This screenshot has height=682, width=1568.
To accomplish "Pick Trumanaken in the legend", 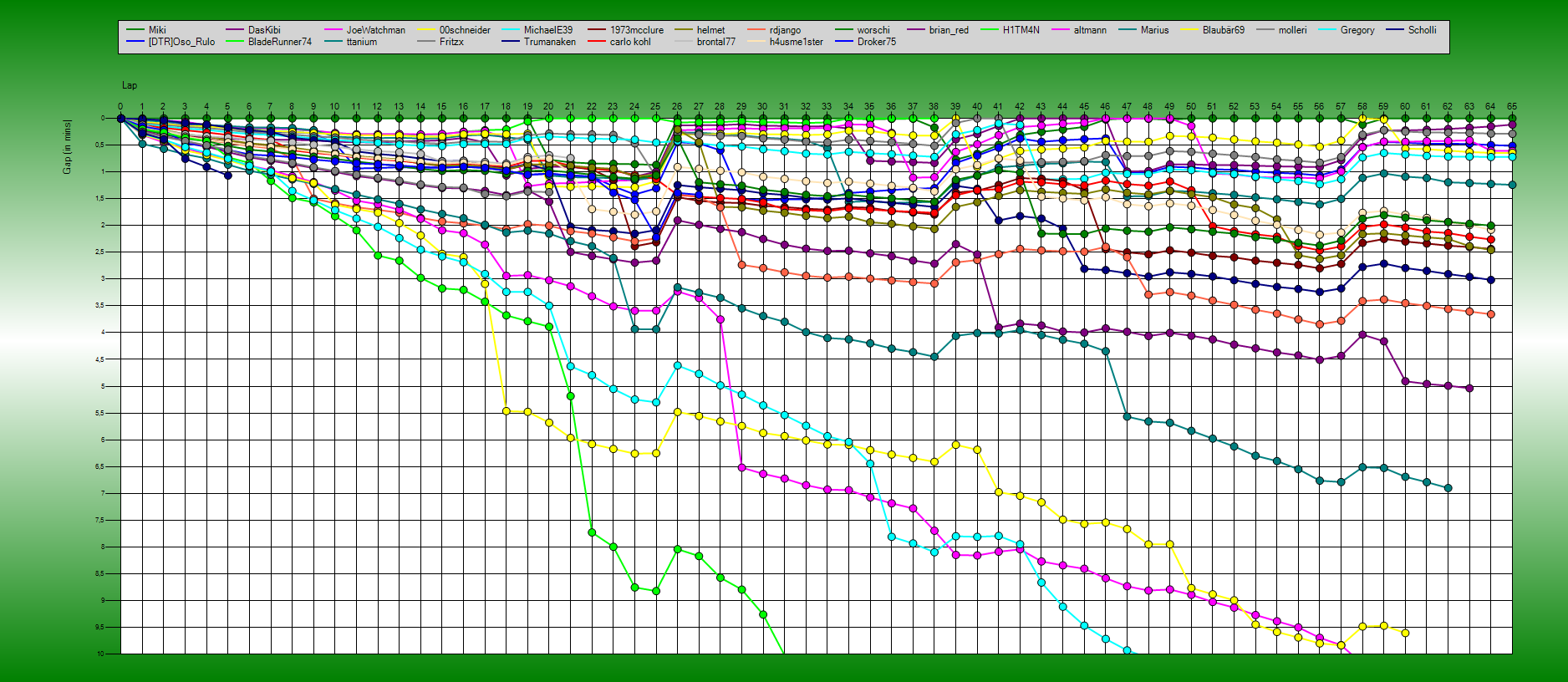I will coord(550,42).
